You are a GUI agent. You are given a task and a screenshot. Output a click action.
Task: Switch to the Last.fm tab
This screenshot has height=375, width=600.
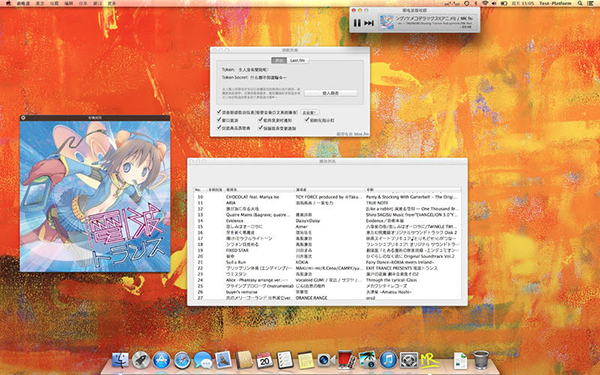(x=297, y=60)
